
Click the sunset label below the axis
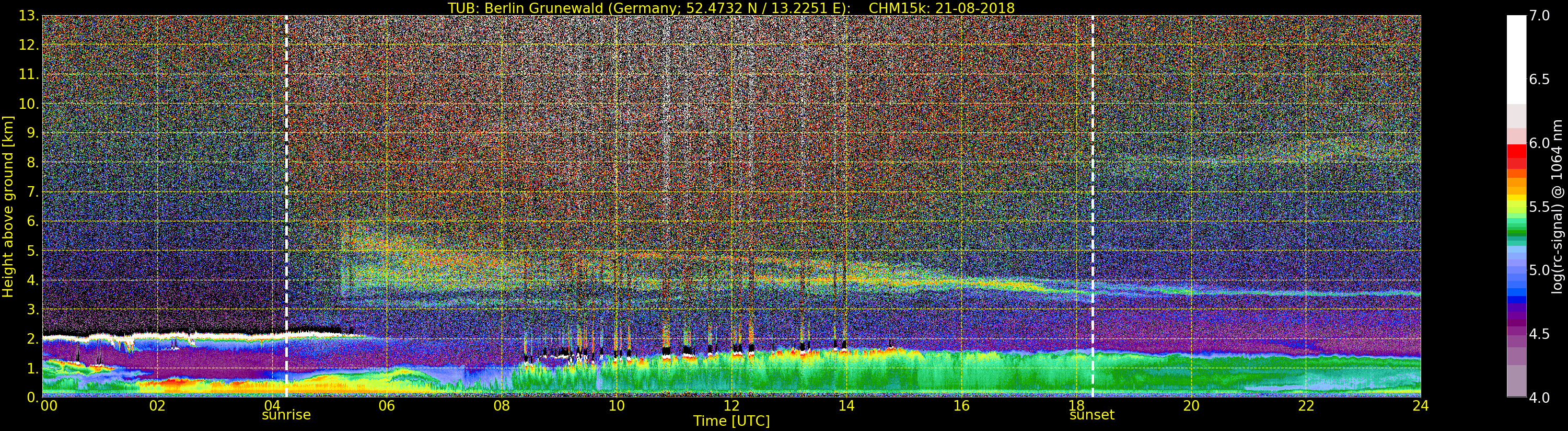click(x=1092, y=415)
